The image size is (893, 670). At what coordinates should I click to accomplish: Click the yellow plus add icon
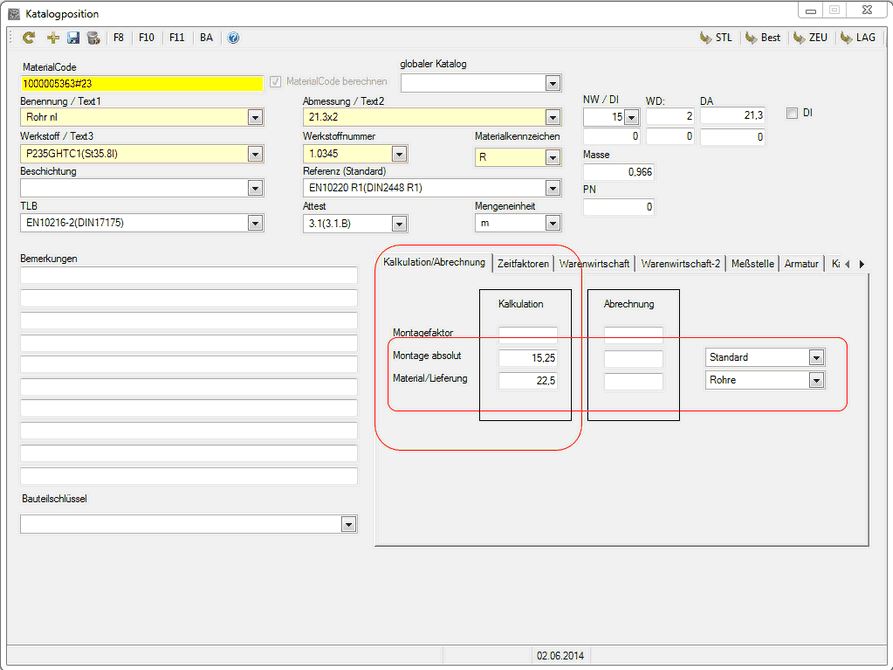52,38
